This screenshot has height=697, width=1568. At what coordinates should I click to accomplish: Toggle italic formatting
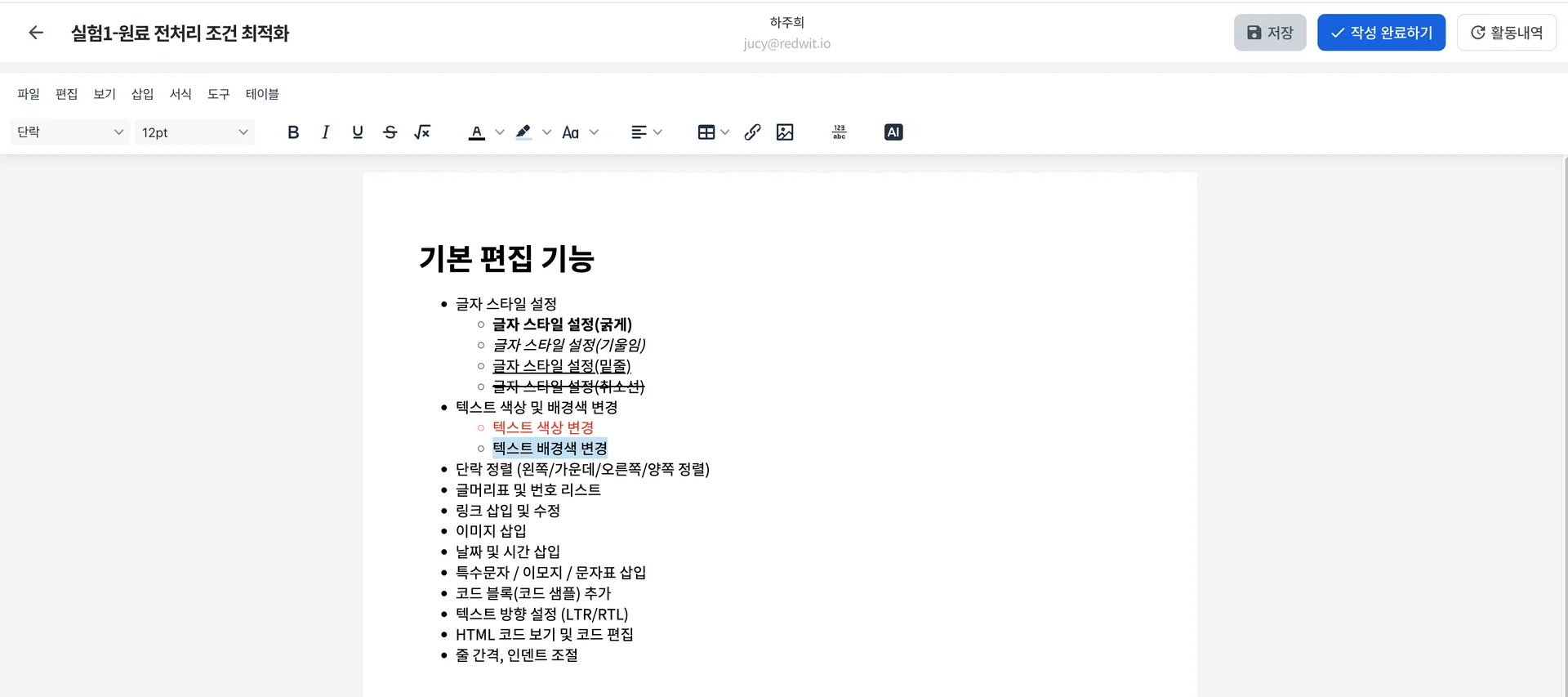pyautogui.click(x=325, y=132)
